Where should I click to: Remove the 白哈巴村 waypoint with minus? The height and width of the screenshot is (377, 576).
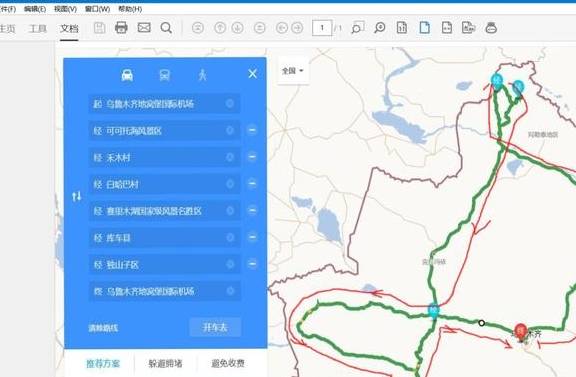point(252,183)
